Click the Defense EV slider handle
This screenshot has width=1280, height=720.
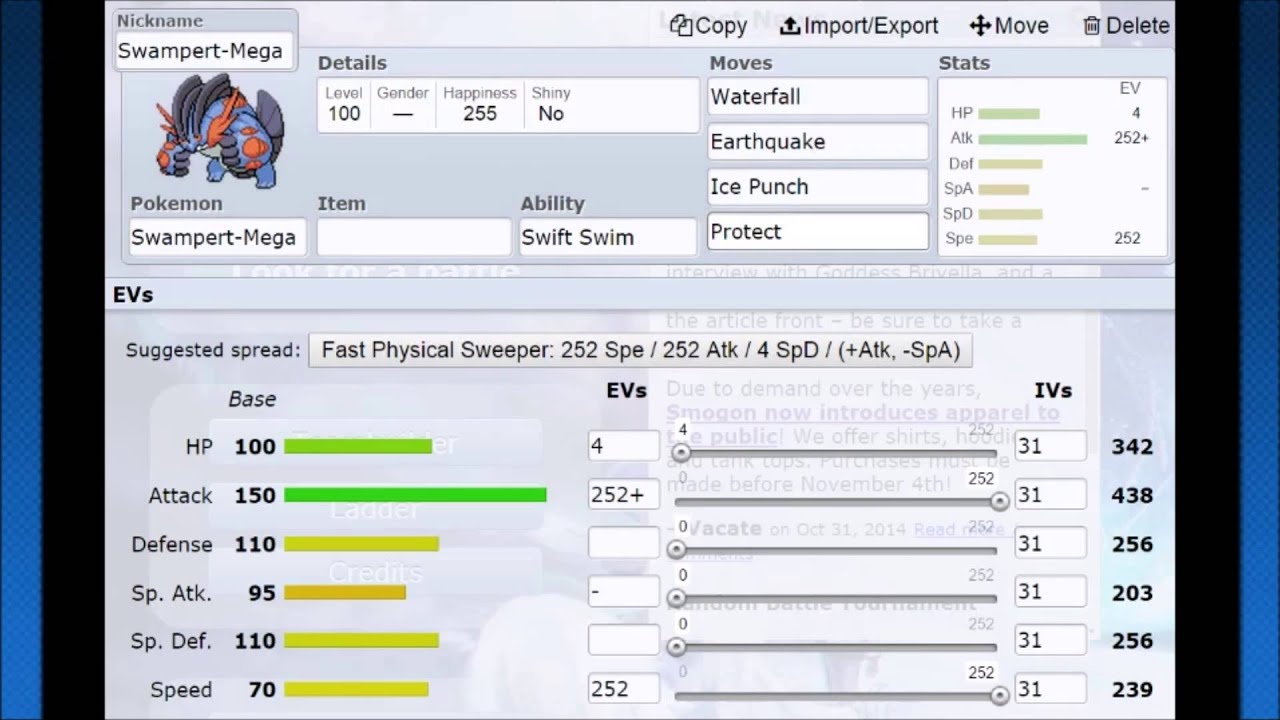point(676,550)
